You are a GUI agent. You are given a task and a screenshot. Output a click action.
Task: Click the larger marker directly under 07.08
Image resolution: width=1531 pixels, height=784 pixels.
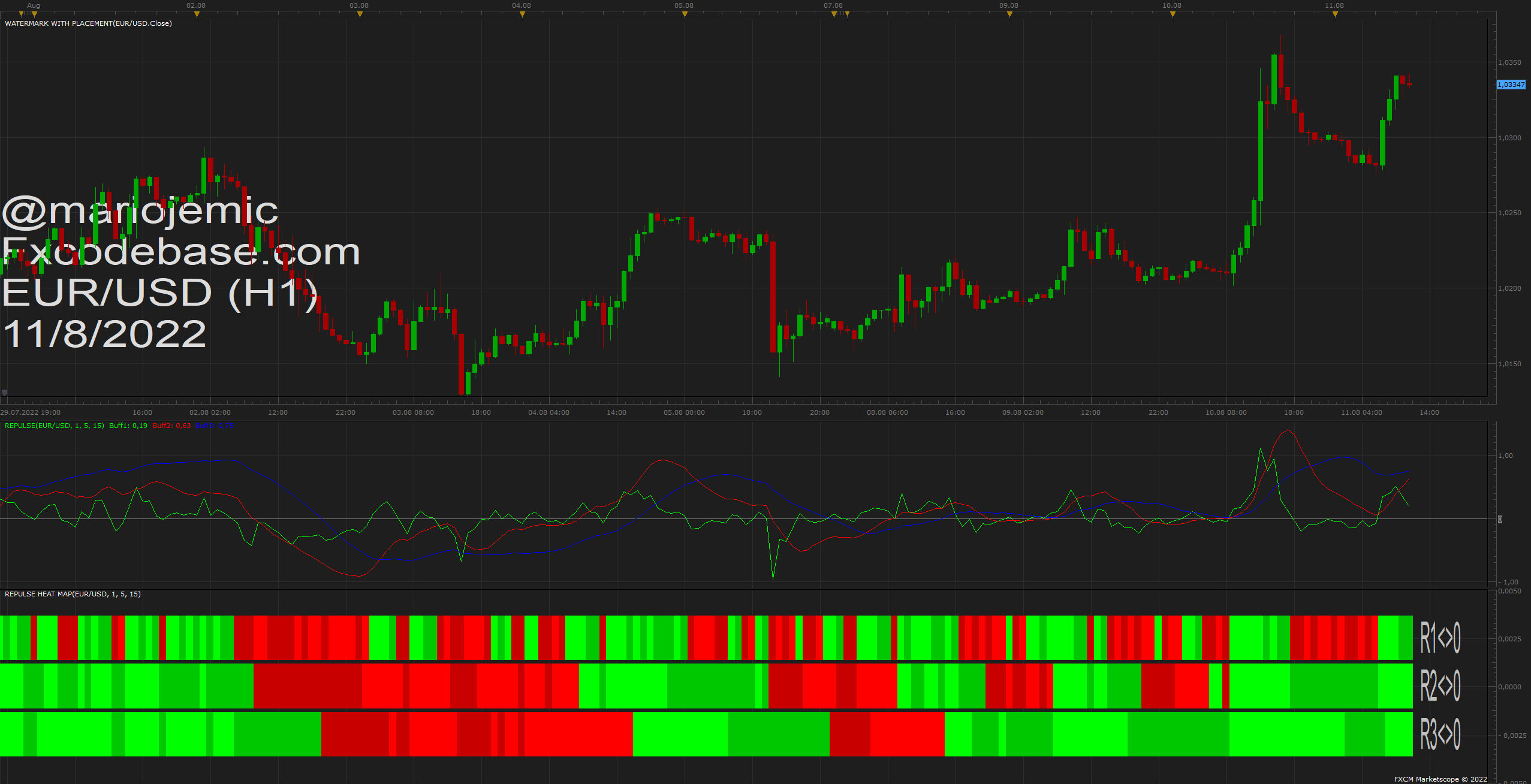pos(834,14)
